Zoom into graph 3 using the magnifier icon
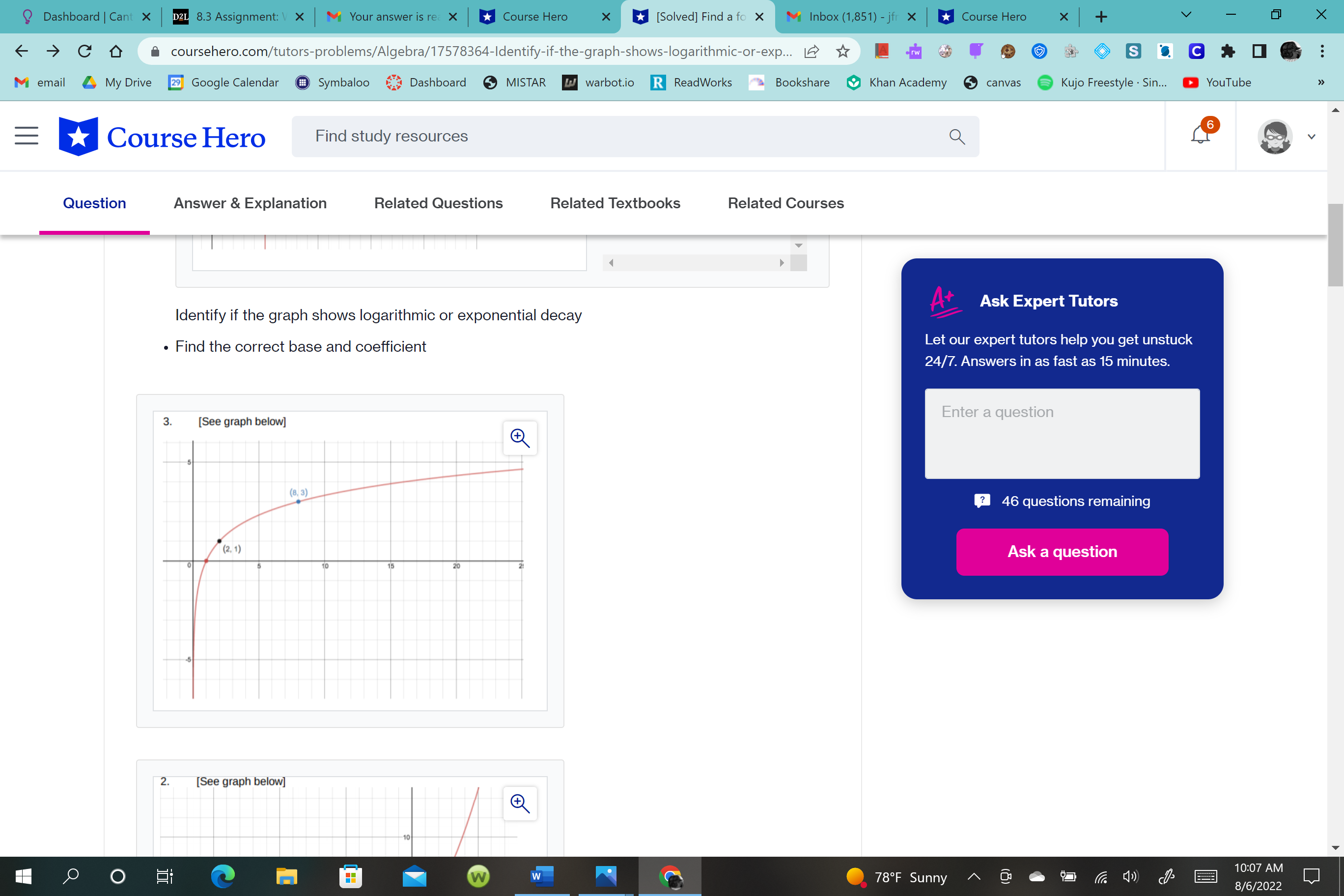1344x896 pixels. [519, 438]
